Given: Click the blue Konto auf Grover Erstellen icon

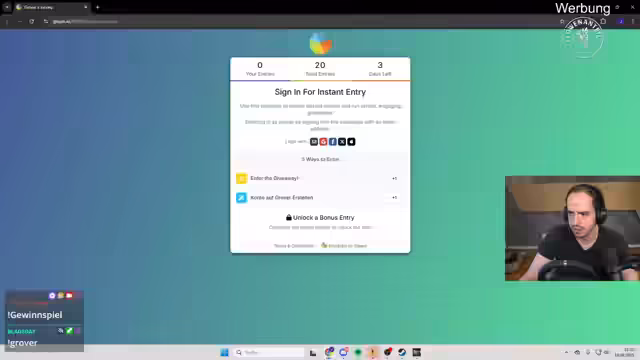Looking at the screenshot, I should 242,198.
